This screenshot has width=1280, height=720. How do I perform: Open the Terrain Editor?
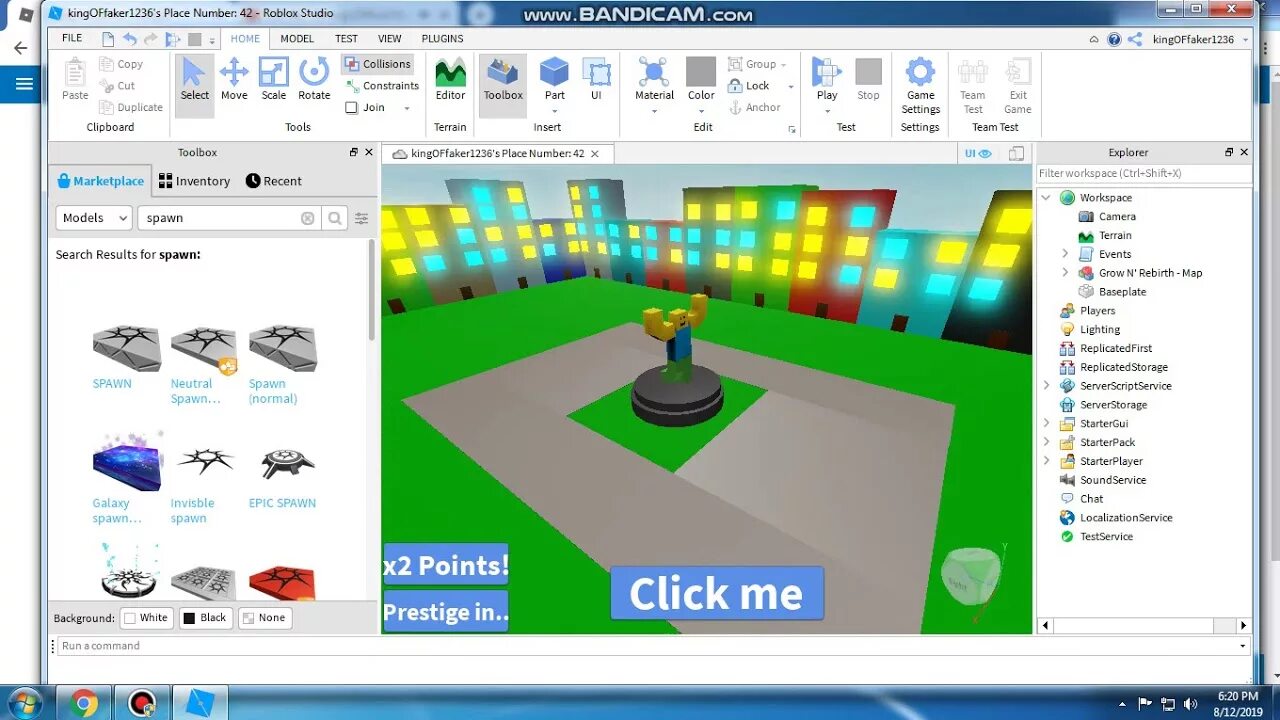tap(450, 79)
